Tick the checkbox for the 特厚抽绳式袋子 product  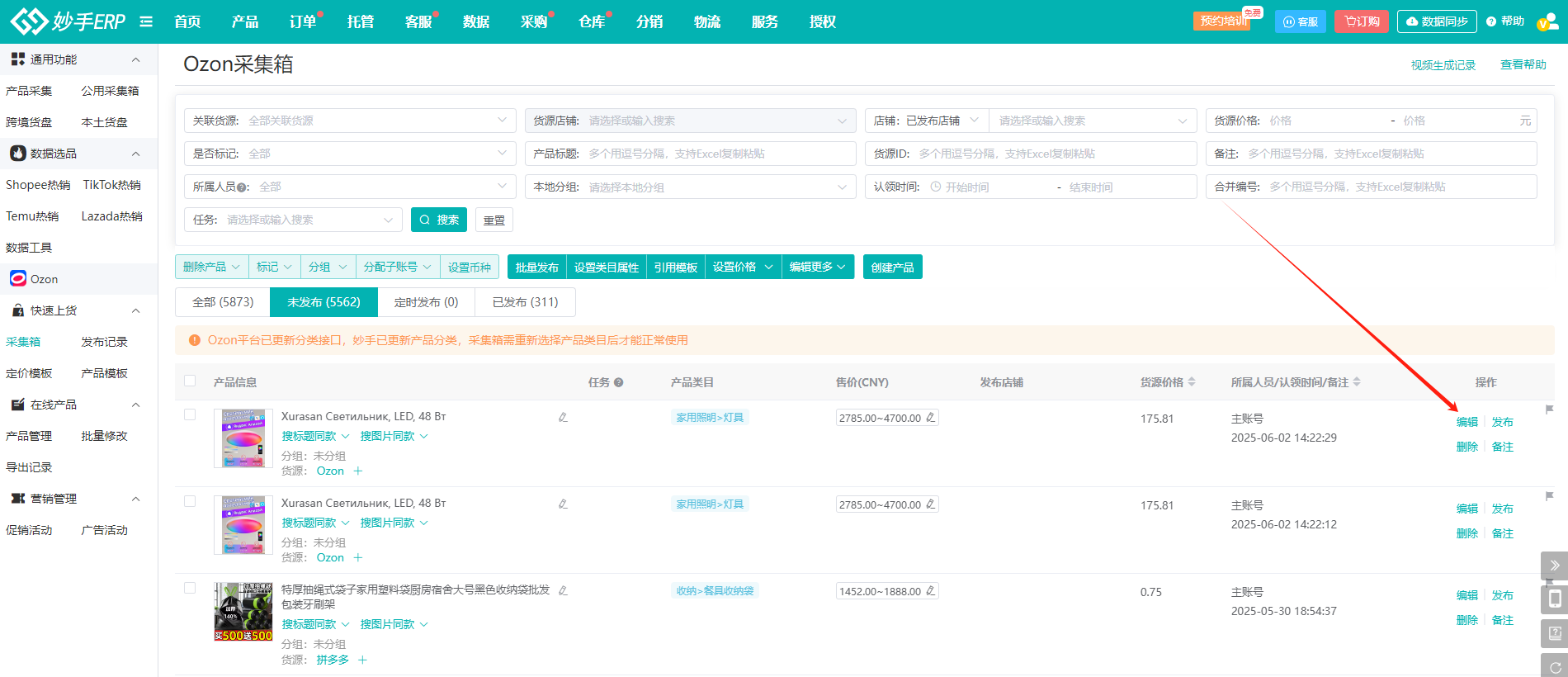tap(190, 588)
